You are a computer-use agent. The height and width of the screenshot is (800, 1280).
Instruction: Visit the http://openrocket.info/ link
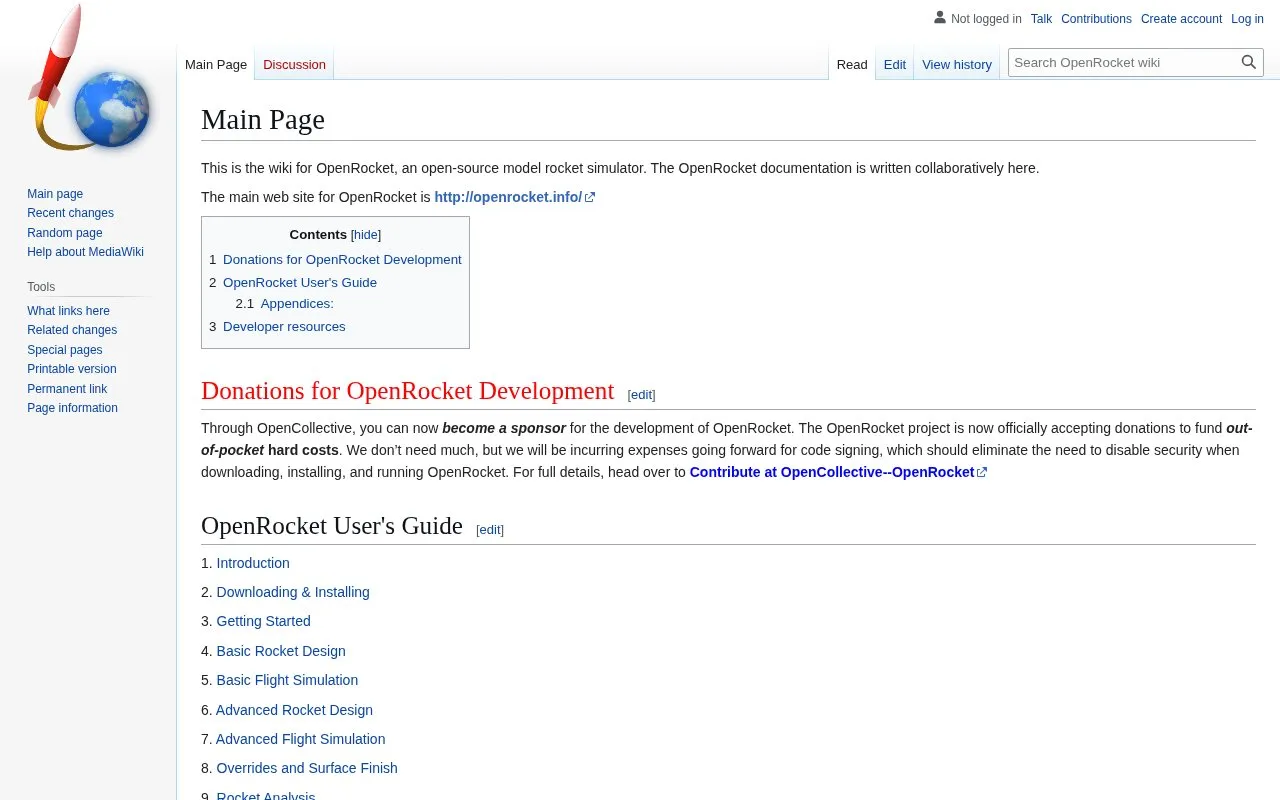[x=514, y=197]
